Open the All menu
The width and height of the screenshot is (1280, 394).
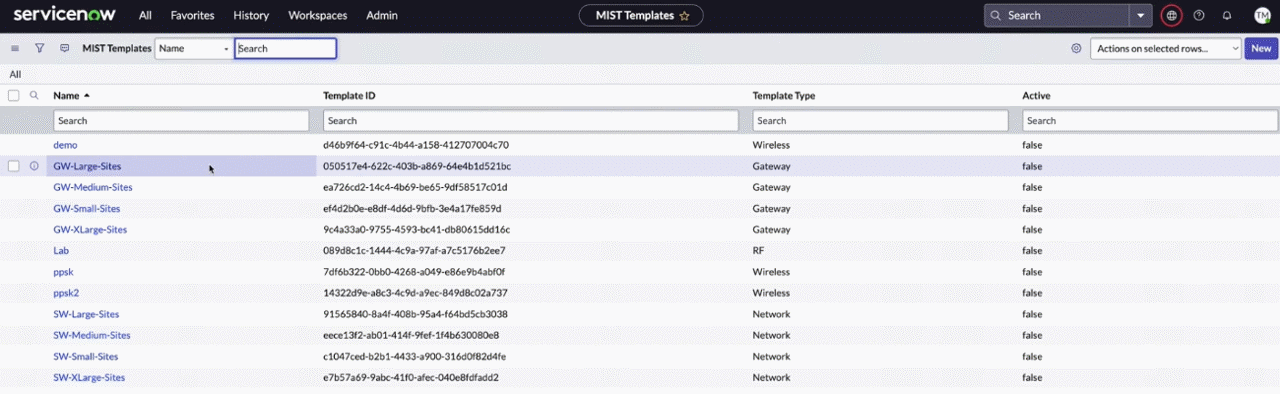pyautogui.click(x=146, y=16)
